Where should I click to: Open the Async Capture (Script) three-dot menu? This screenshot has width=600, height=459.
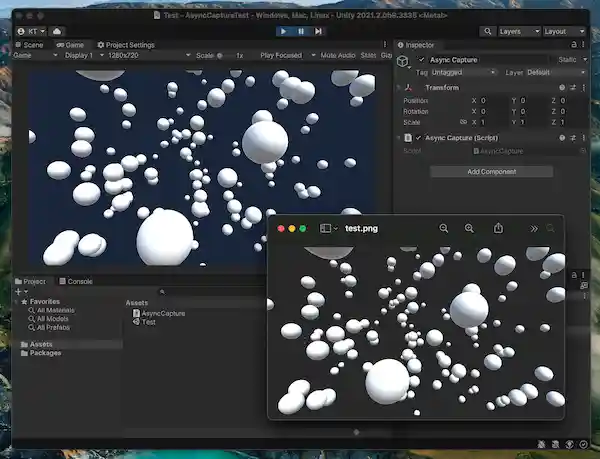coord(584,138)
